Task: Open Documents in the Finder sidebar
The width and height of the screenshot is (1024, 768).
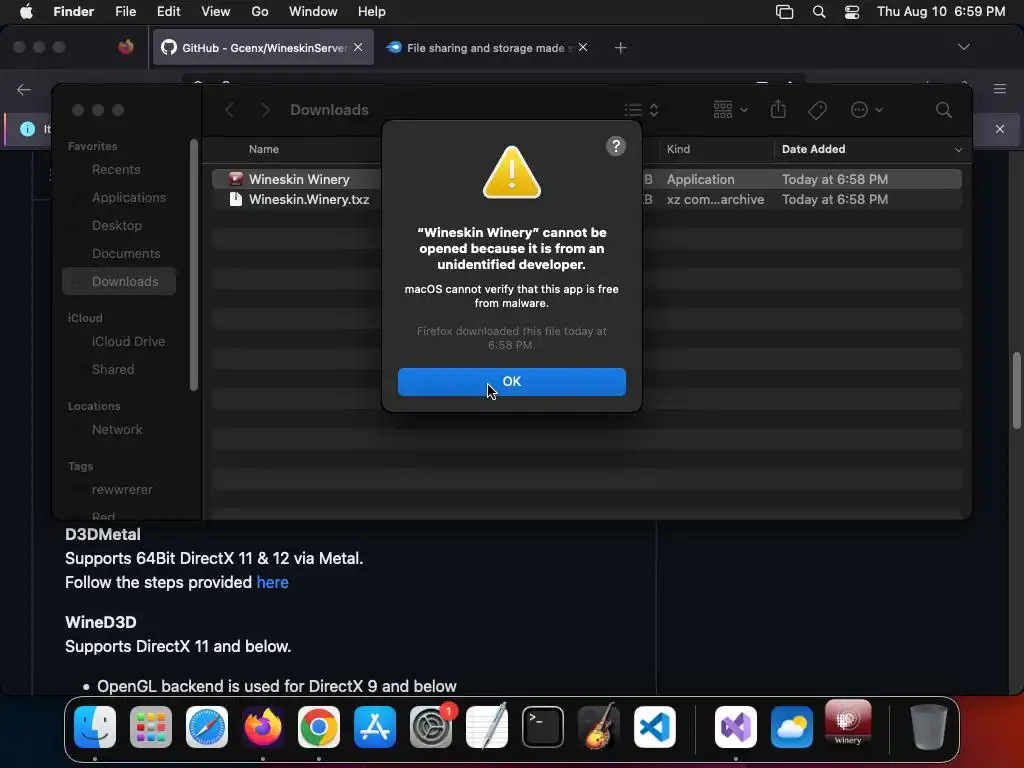Action: pyautogui.click(x=125, y=253)
